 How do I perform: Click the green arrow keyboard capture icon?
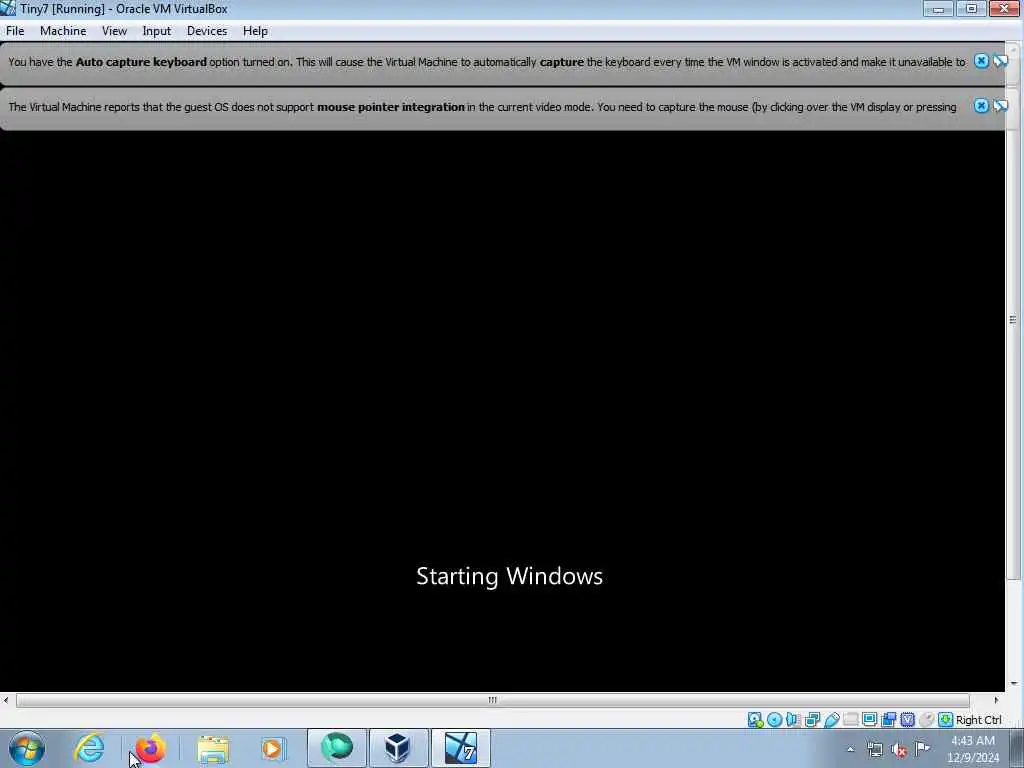(x=945, y=720)
